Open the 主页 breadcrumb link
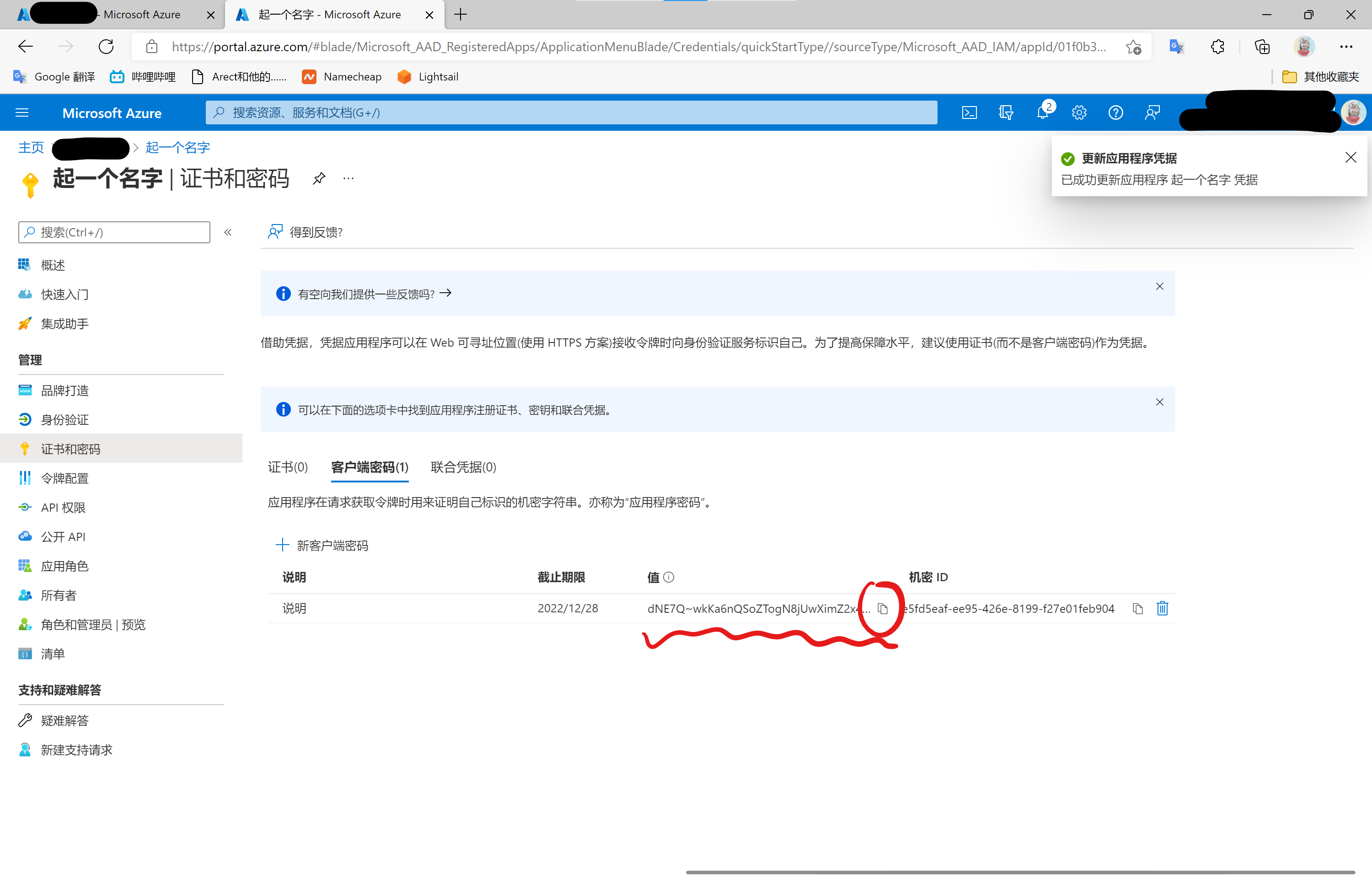The height and width of the screenshot is (878, 1372). [31, 148]
